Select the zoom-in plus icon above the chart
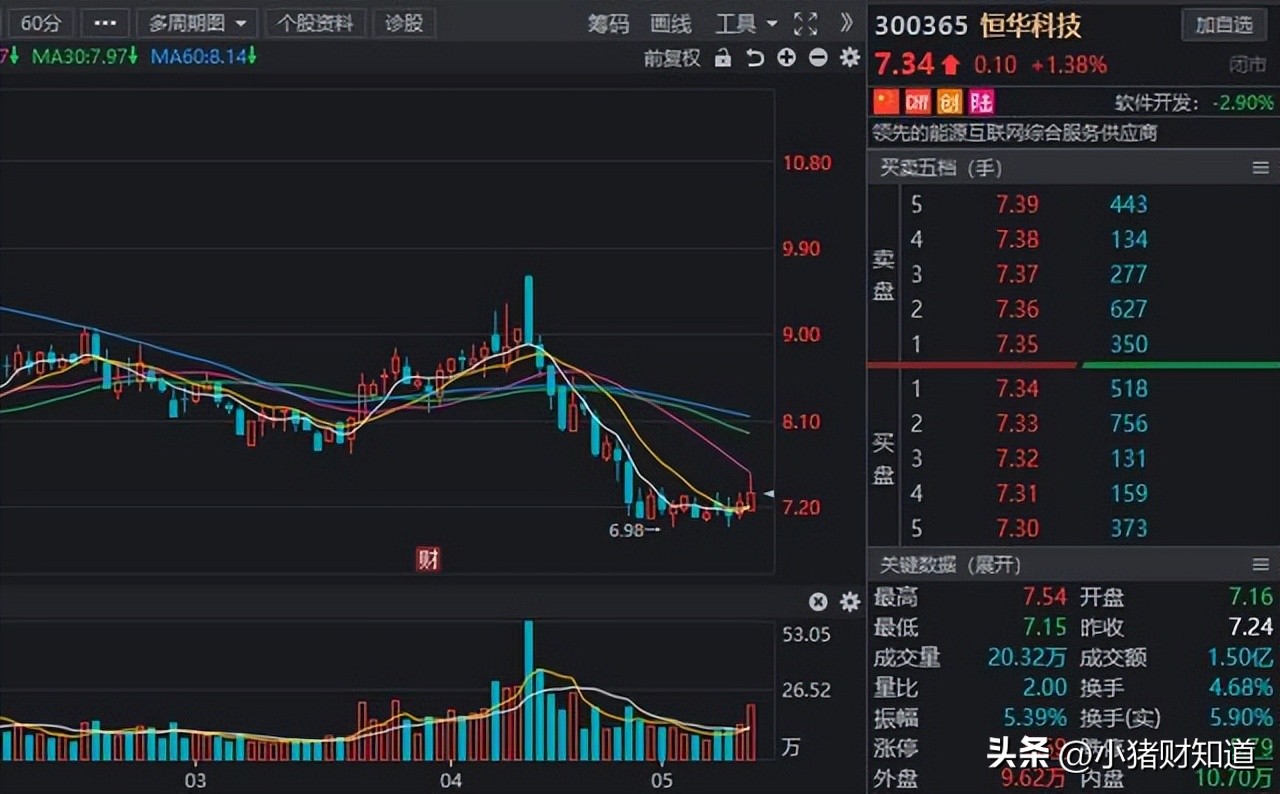1280x794 pixels. 786,58
